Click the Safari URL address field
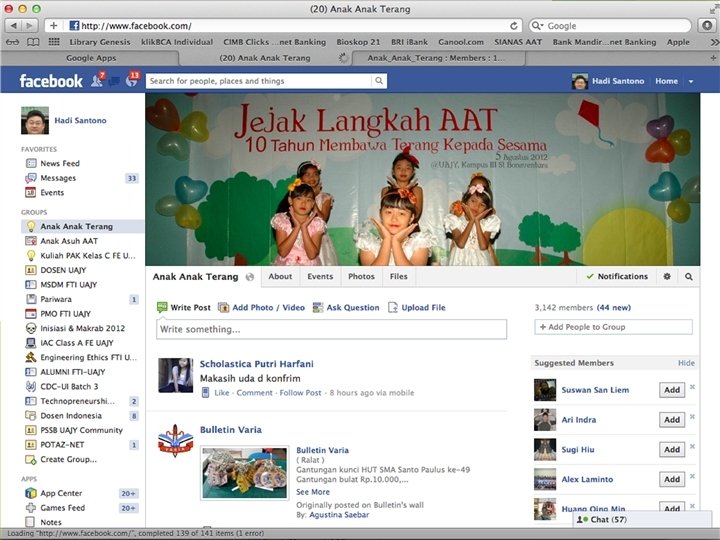720x540 pixels. pyautogui.click(x=285, y=26)
